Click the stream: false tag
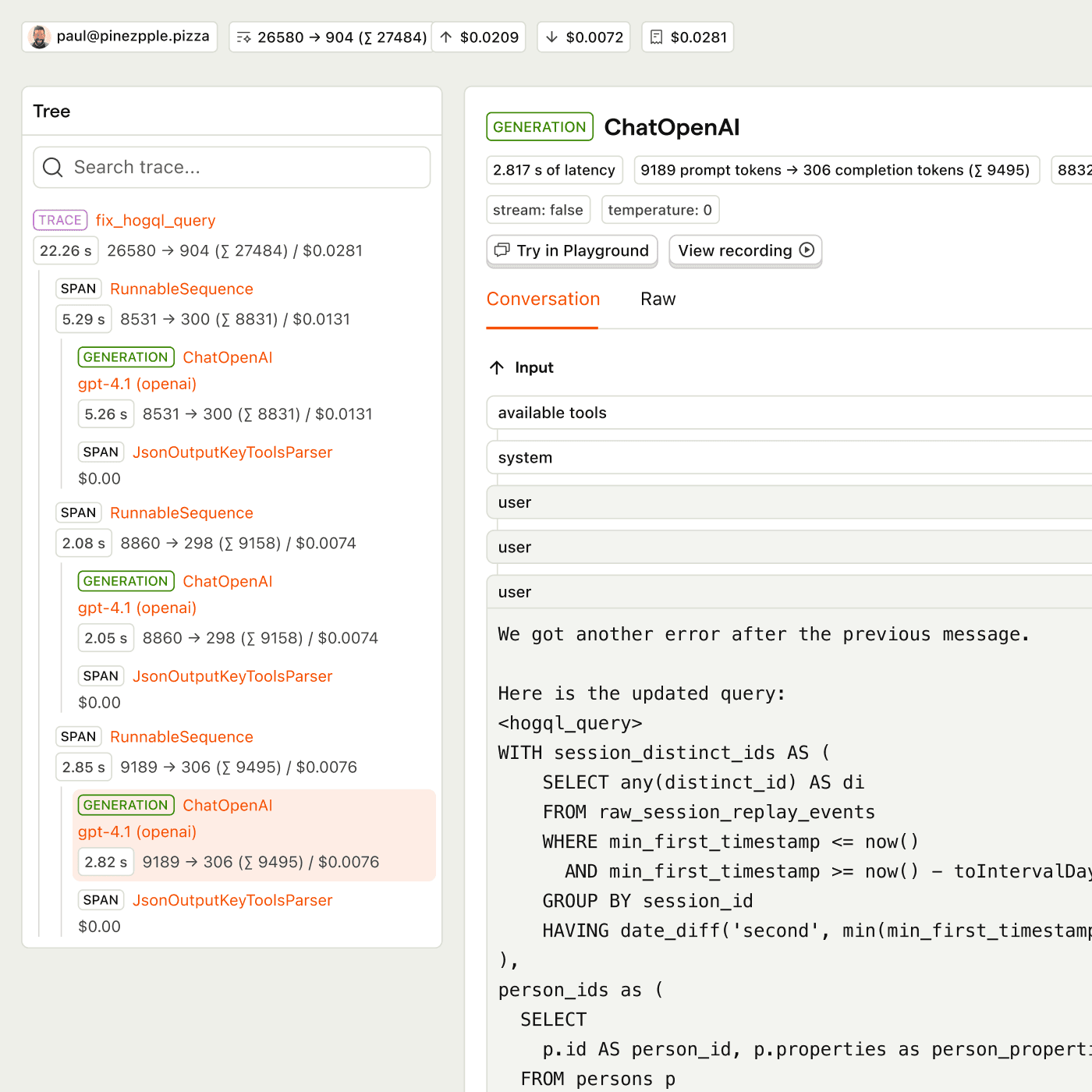 538,210
